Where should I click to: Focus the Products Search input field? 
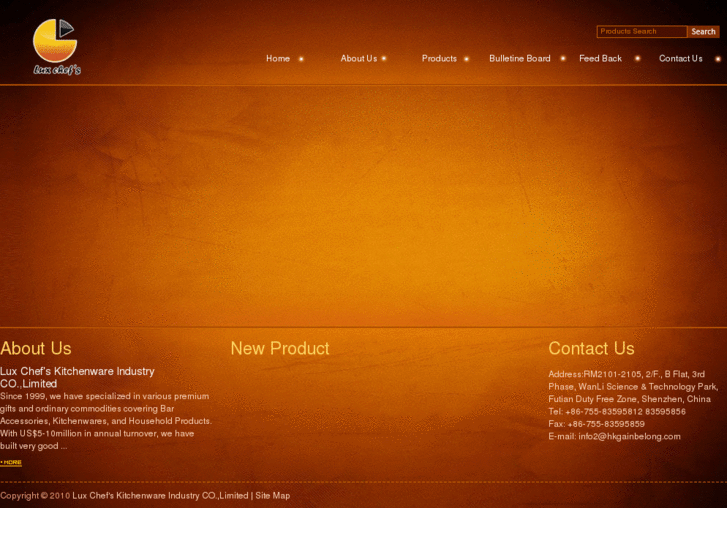(x=642, y=32)
